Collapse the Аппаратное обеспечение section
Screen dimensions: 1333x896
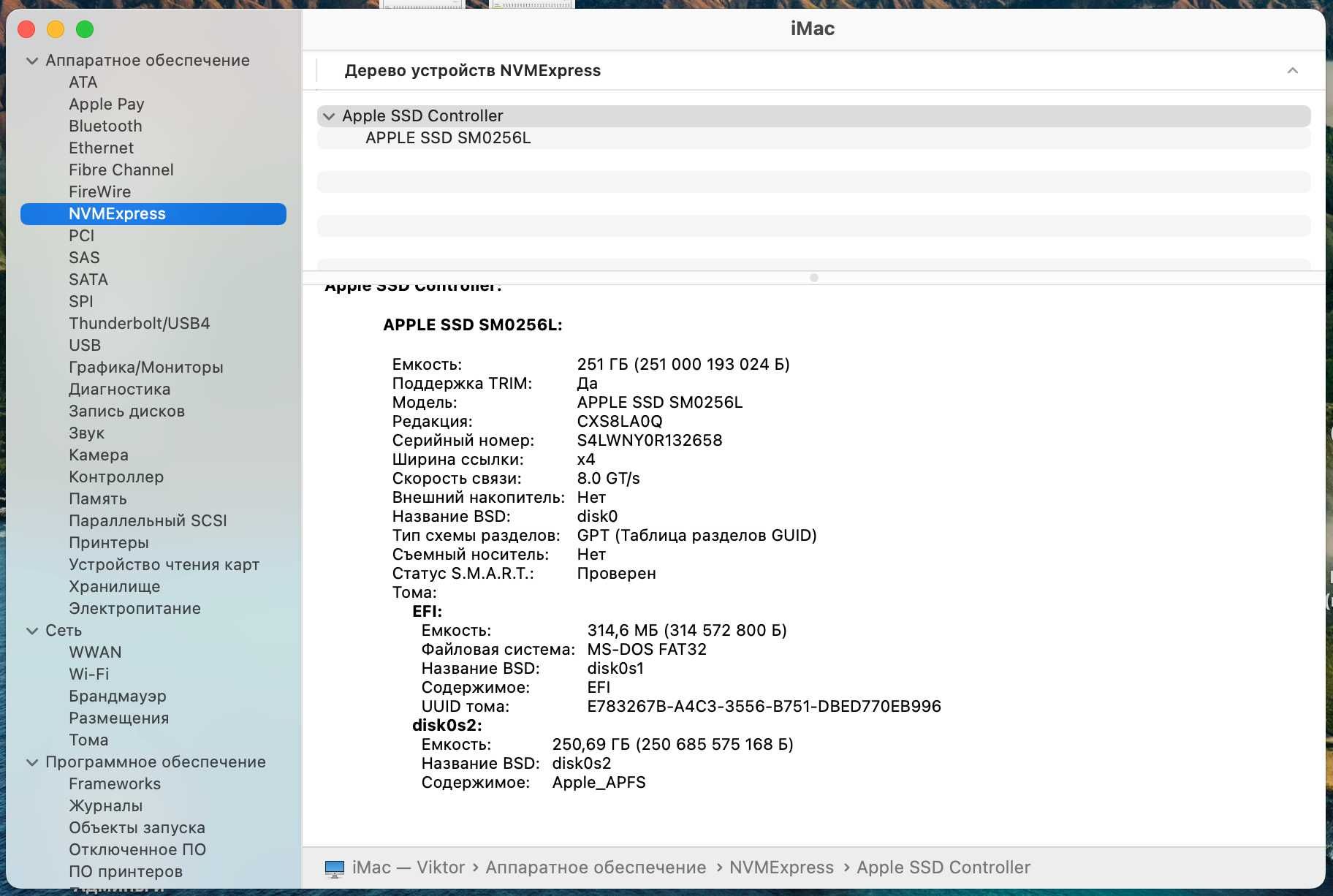pos(32,61)
